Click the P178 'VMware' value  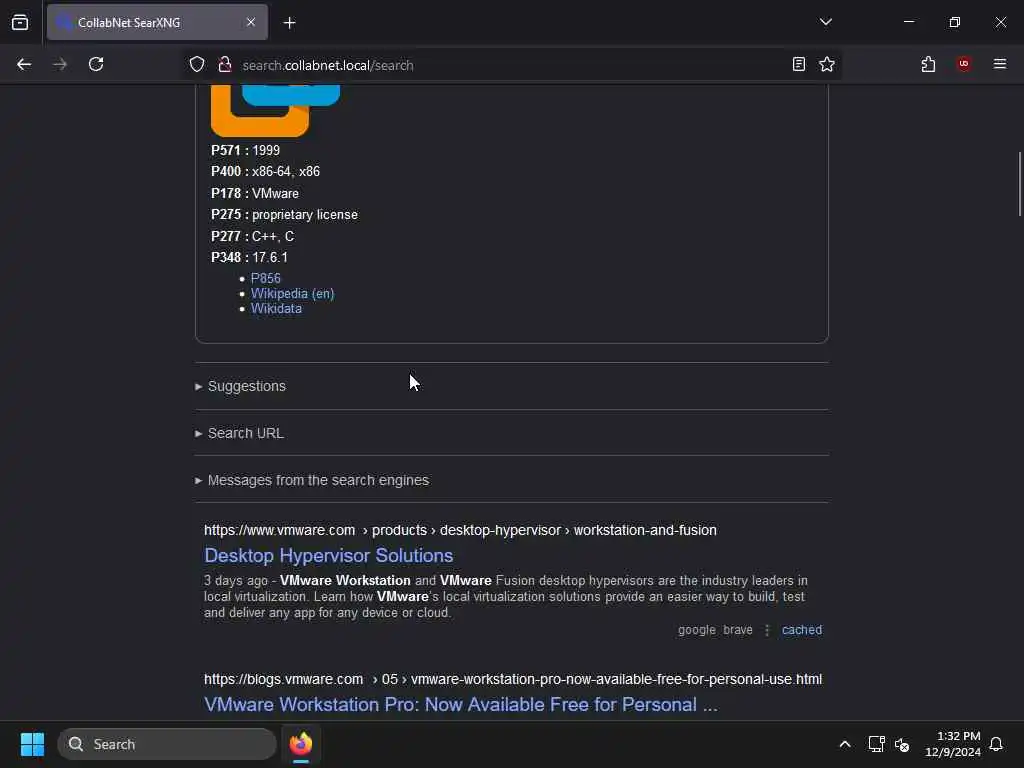tap(276, 193)
